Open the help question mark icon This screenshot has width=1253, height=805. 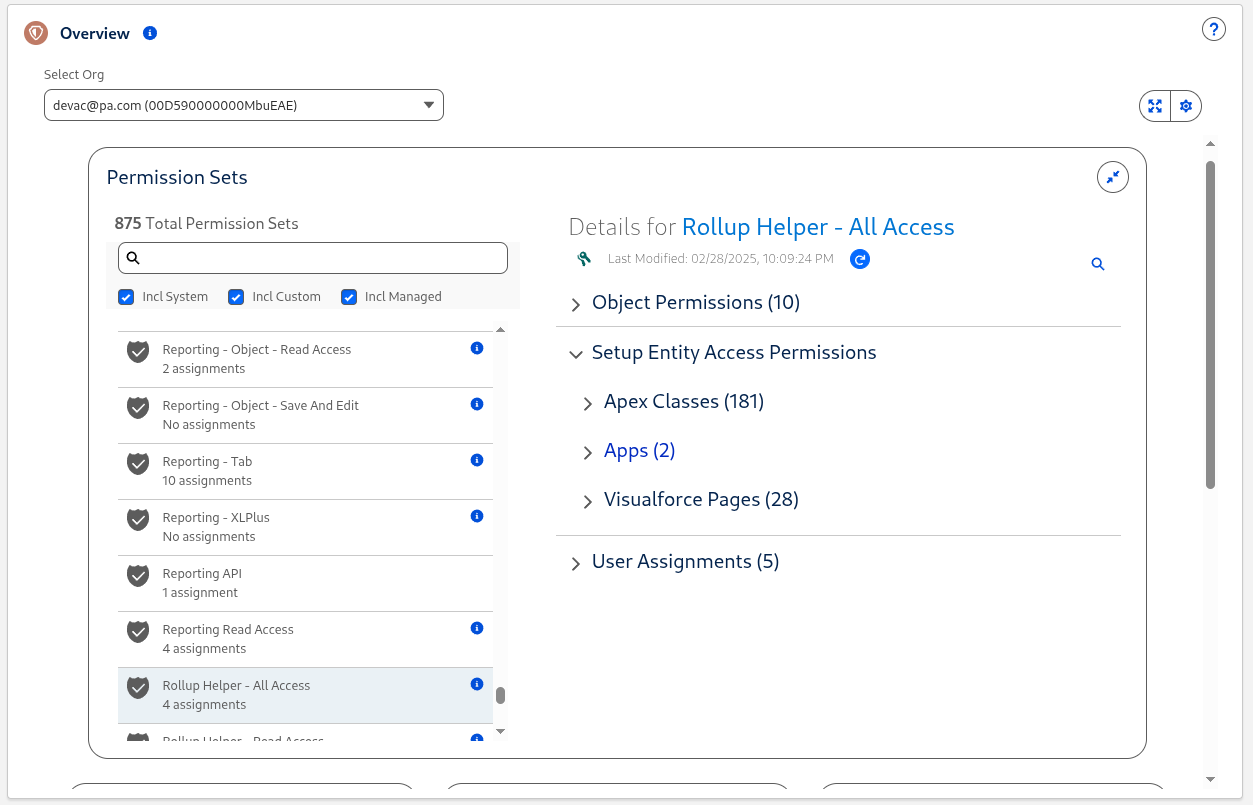(1213, 29)
